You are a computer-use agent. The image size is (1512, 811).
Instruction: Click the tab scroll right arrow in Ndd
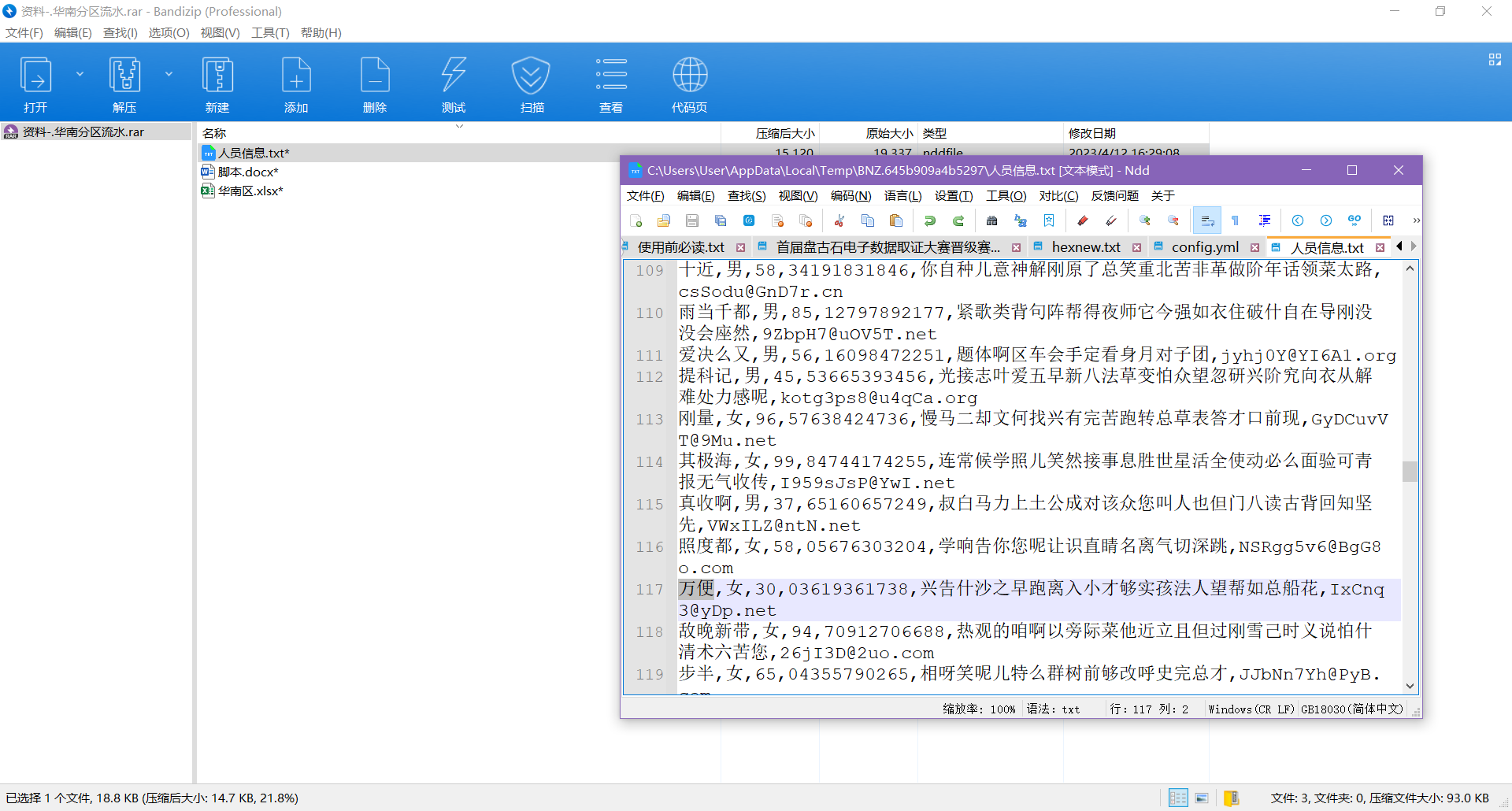[1414, 246]
